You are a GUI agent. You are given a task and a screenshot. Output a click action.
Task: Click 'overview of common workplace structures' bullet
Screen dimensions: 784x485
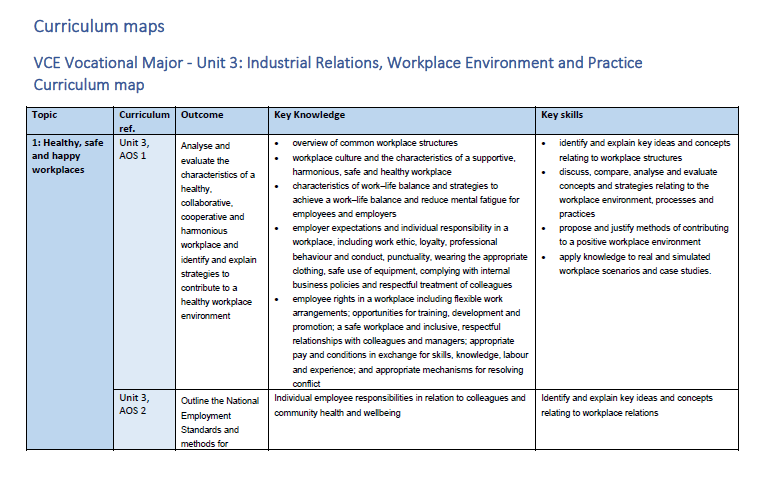tap(375, 143)
